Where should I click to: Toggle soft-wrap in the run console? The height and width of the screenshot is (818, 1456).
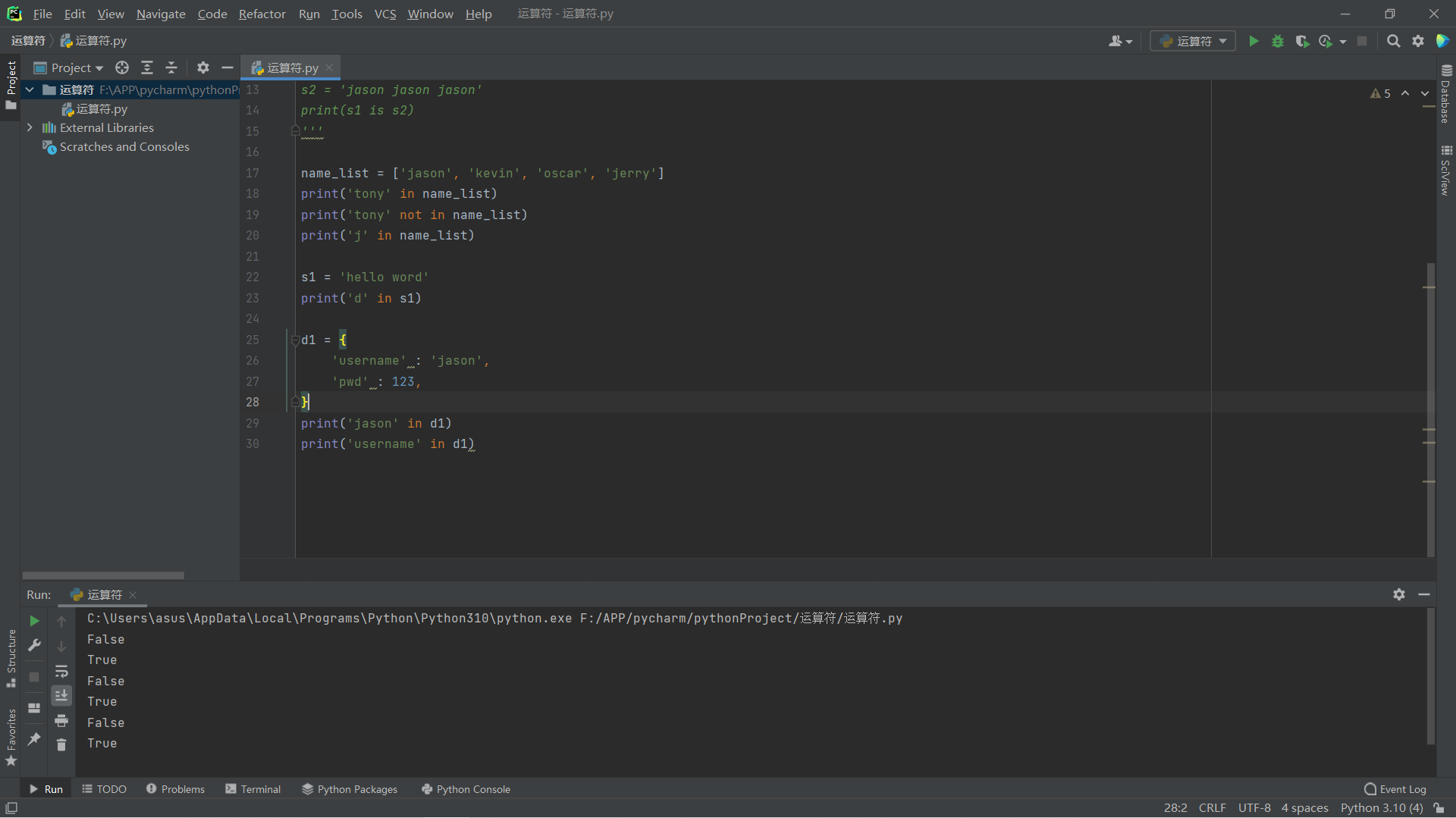61,671
